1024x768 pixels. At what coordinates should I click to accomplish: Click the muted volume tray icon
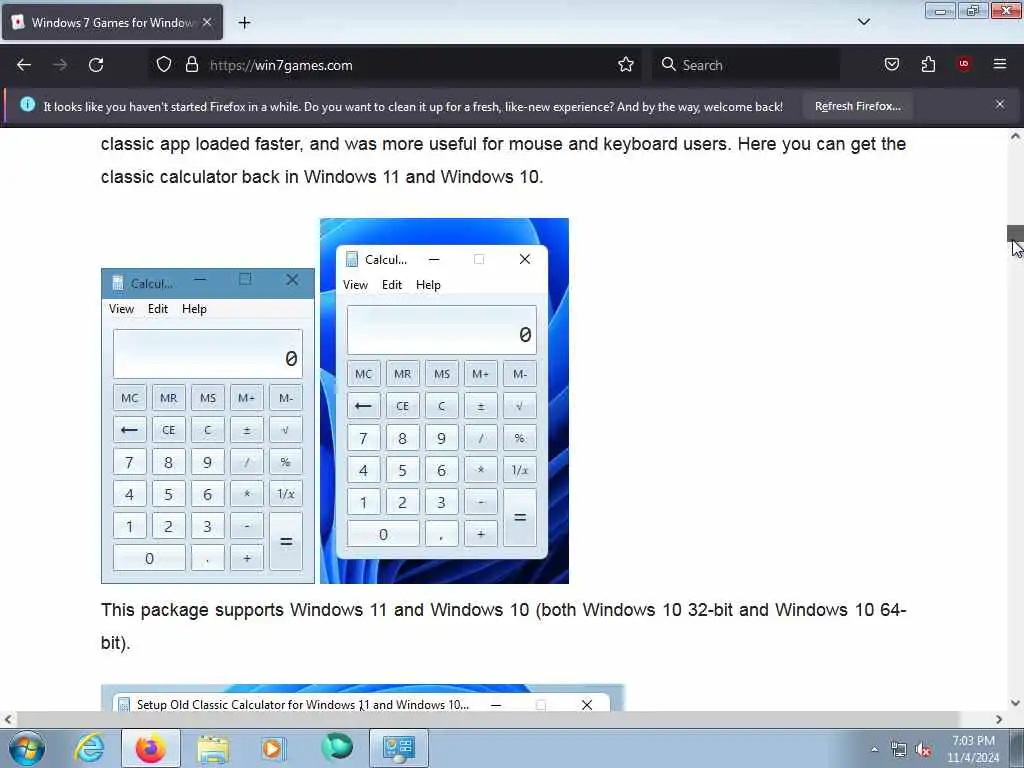pyautogui.click(x=923, y=750)
